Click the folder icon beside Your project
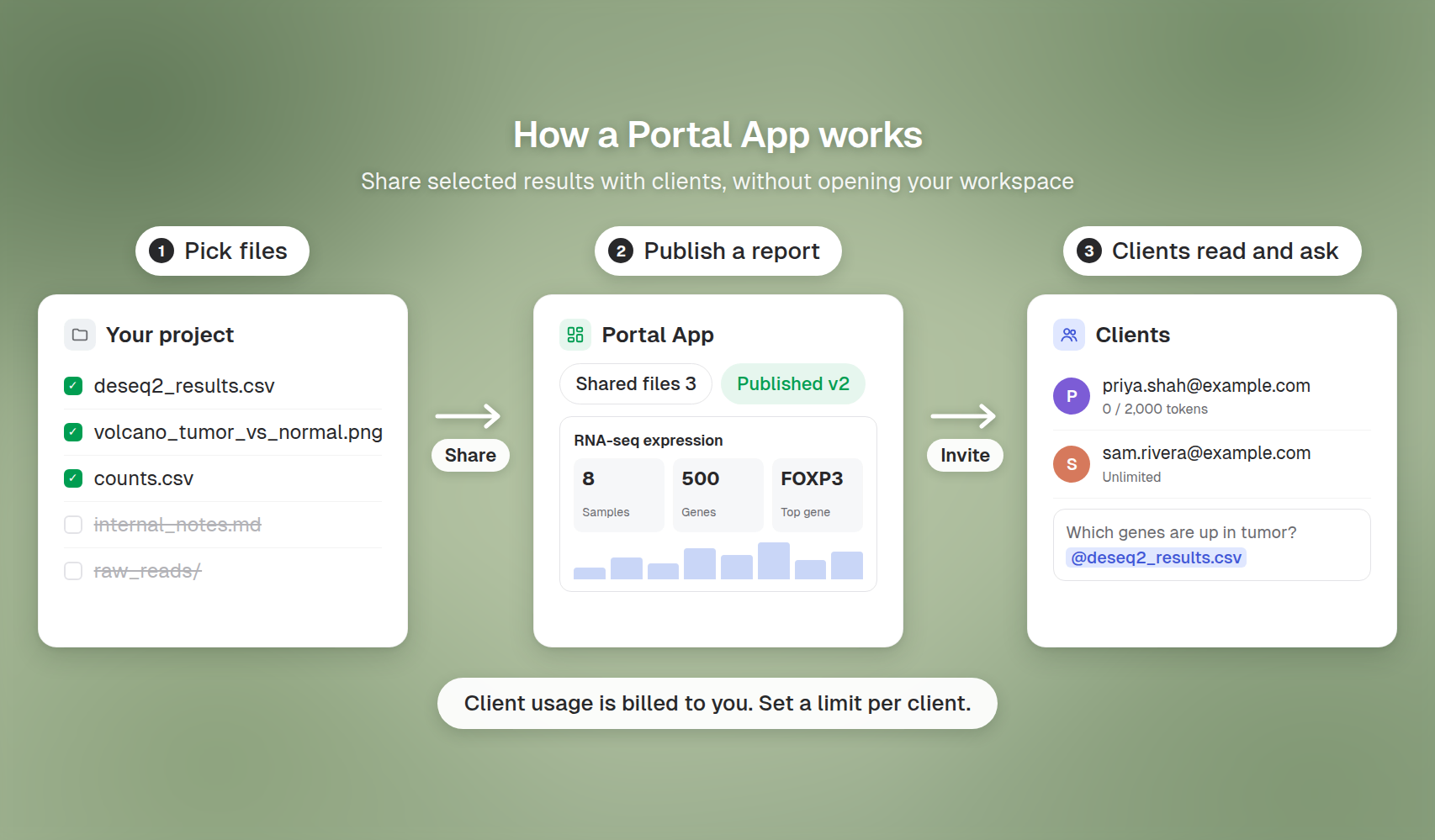The width and height of the screenshot is (1435, 840). [80, 335]
